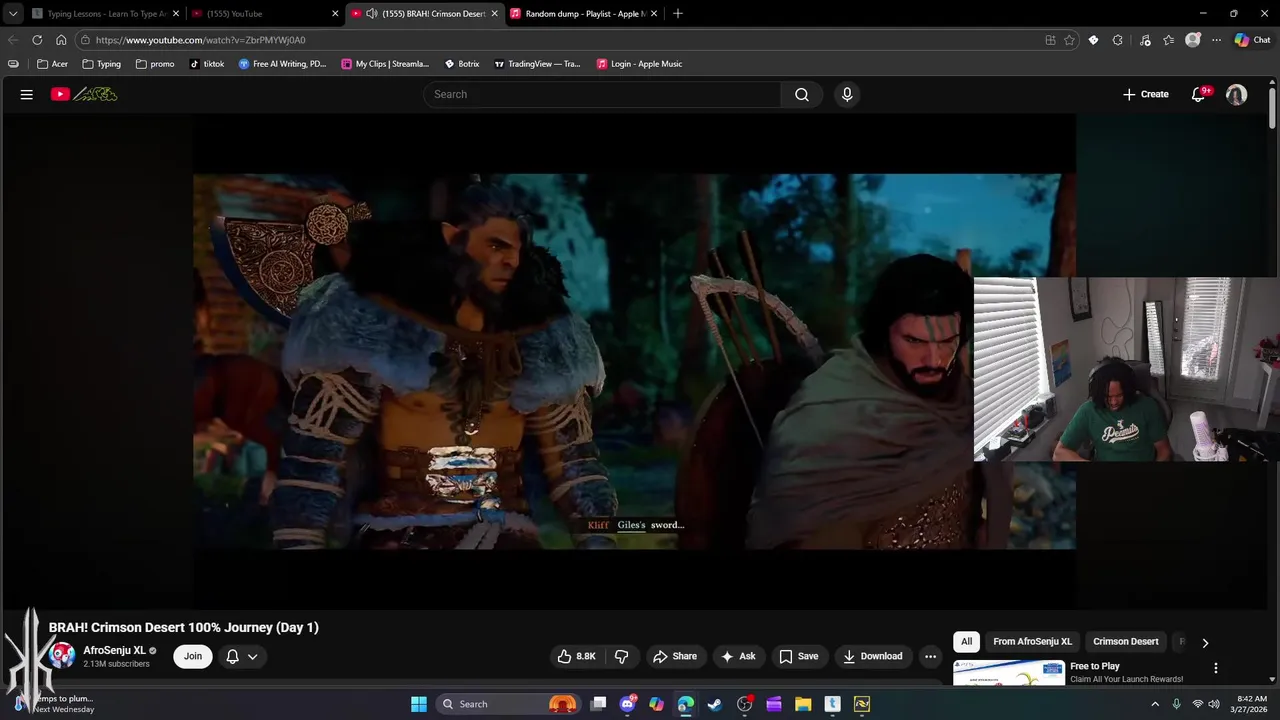Screen dimensions: 1280x720
Task: Open the Windows Start menu
Action: click(419, 704)
